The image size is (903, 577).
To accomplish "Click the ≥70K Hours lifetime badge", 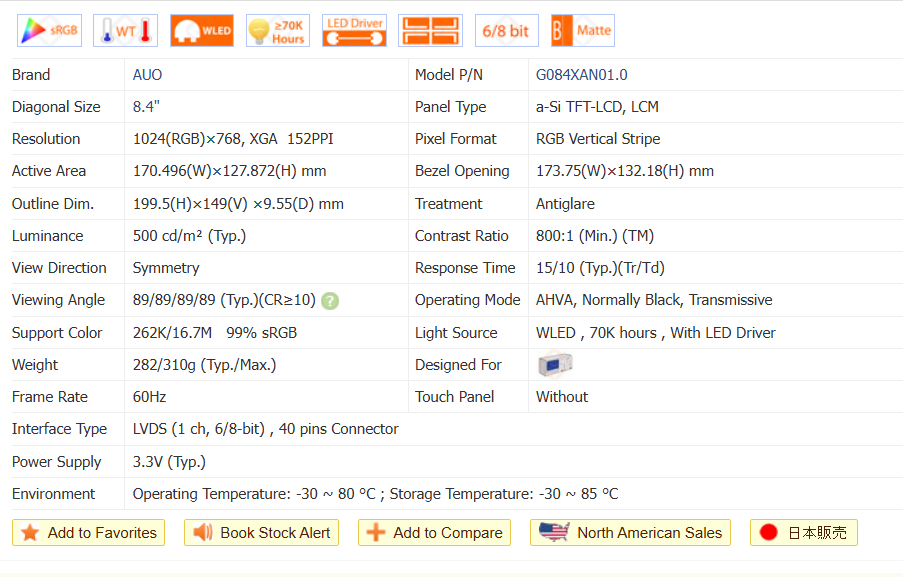I will point(277,31).
